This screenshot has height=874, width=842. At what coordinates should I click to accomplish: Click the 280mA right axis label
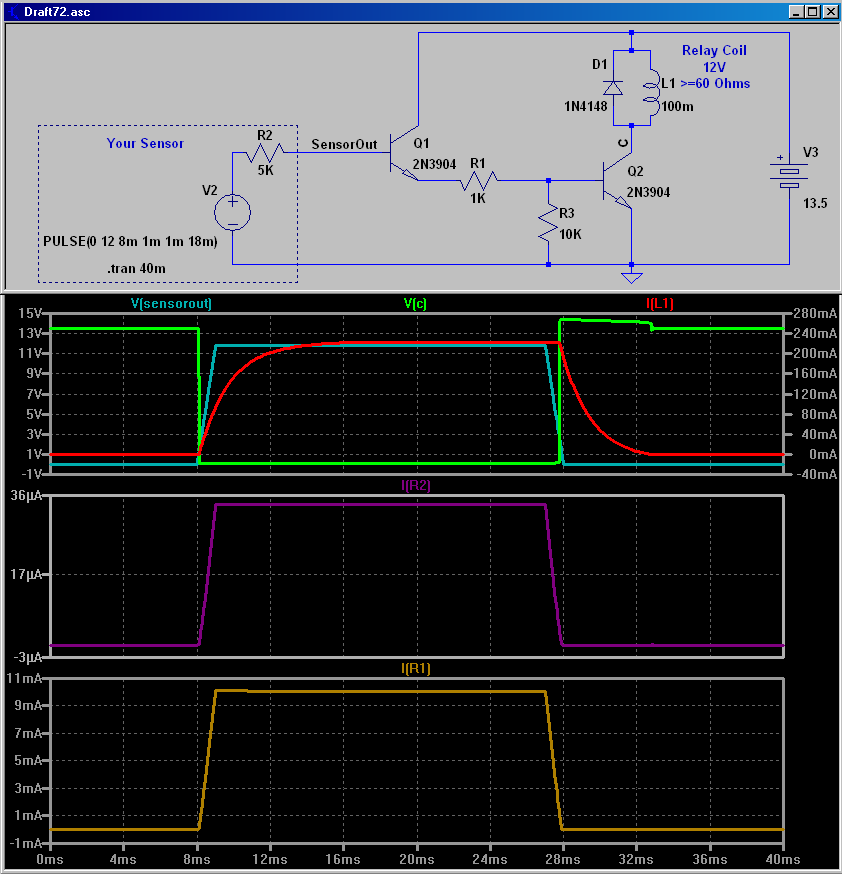[x=815, y=313]
